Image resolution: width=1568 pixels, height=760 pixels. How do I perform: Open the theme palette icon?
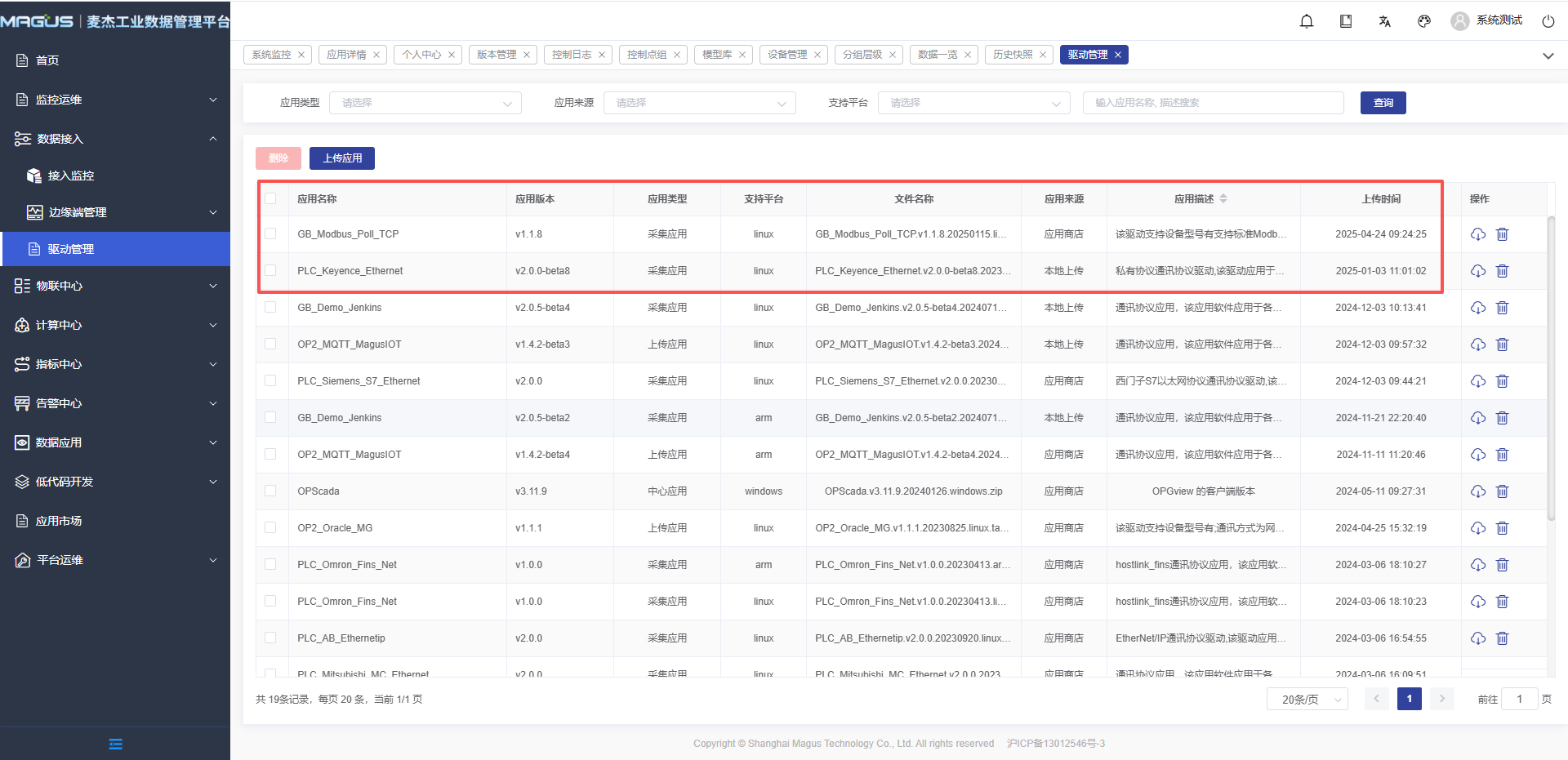tap(1424, 21)
